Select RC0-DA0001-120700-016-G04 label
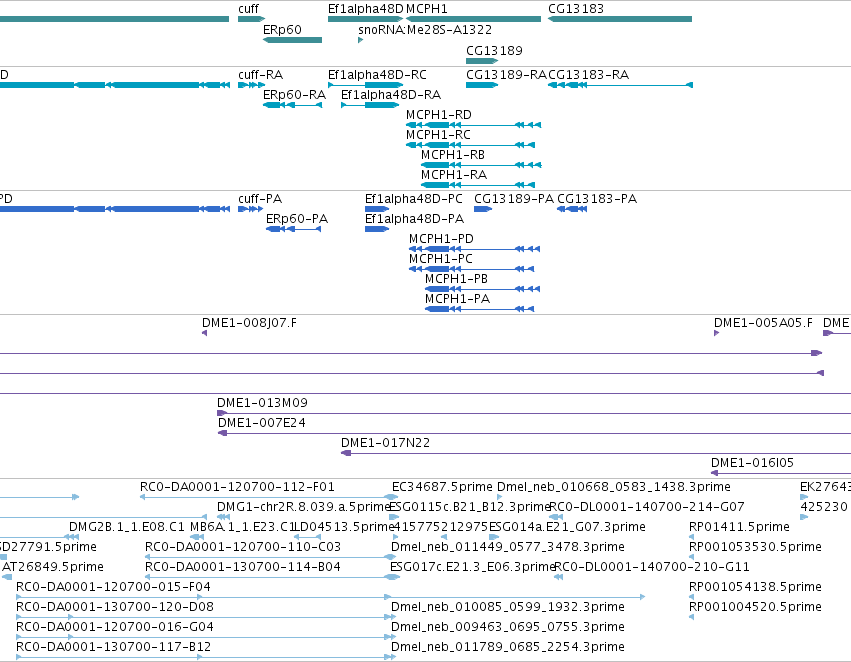Screen dimensions: 851x662 pyautogui.click(x=115, y=628)
